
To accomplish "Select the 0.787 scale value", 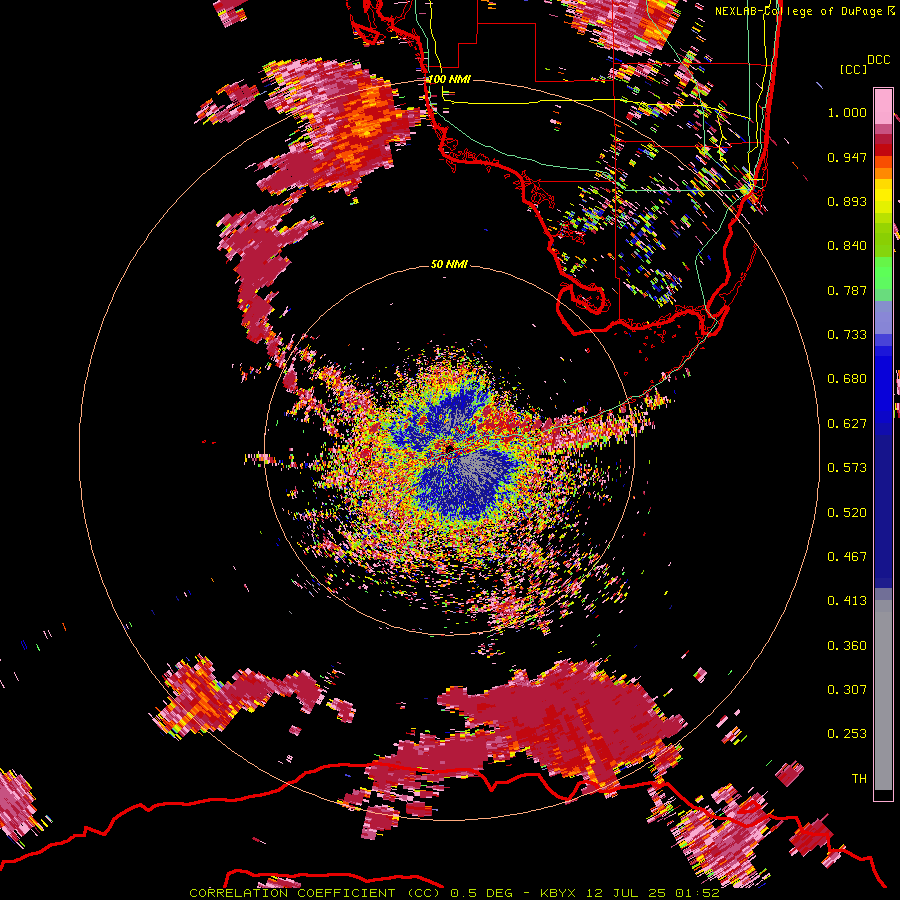I will [847, 290].
